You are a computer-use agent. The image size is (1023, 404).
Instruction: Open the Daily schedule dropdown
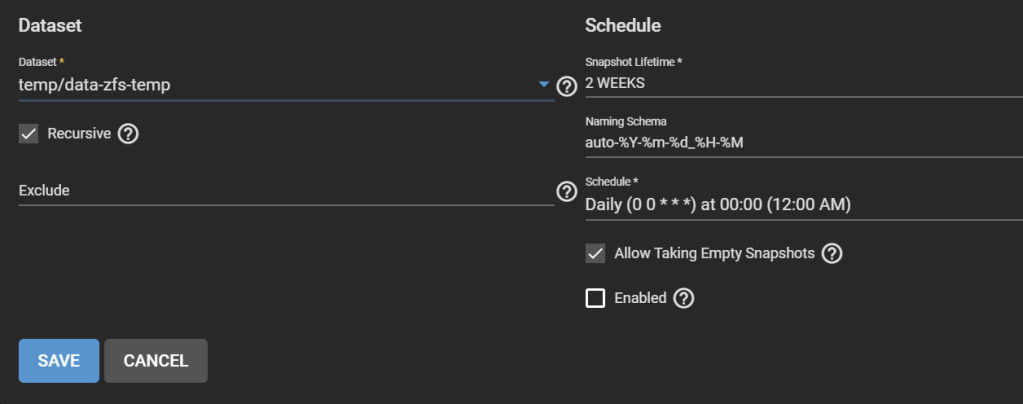point(800,205)
